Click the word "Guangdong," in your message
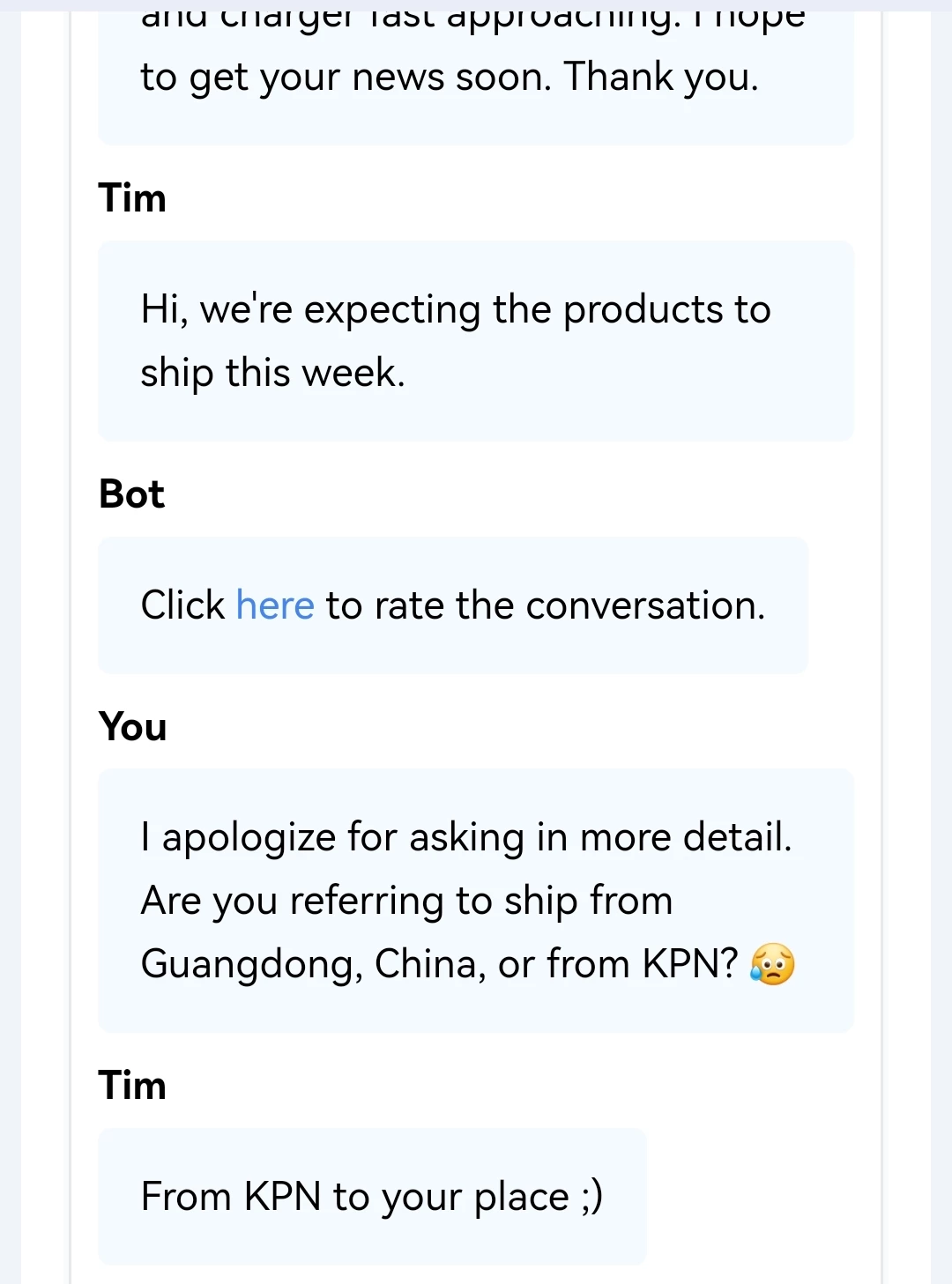The height and width of the screenshot is (1284, 952). 251,964
